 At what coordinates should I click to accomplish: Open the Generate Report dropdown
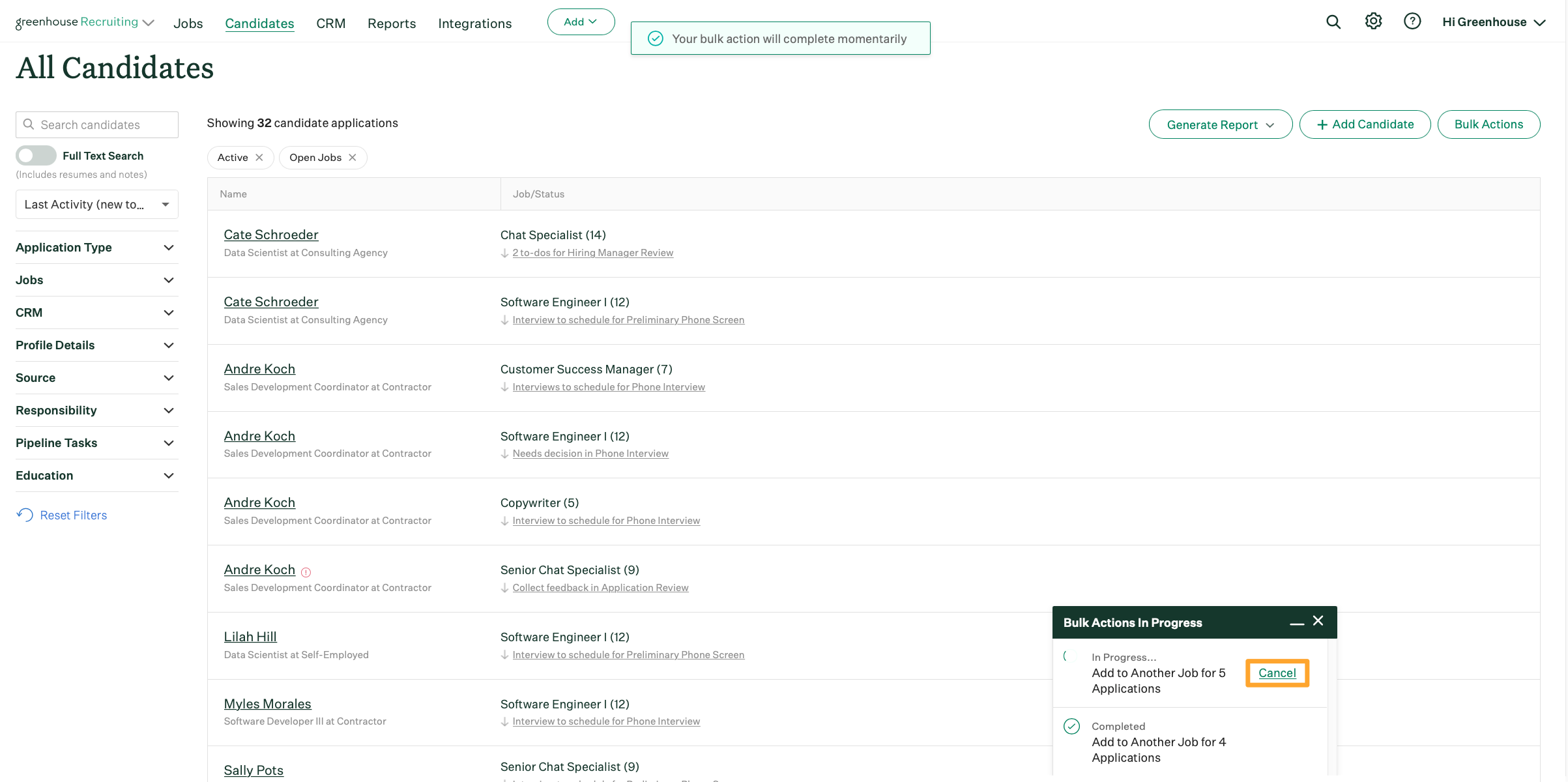point(1221,124)
